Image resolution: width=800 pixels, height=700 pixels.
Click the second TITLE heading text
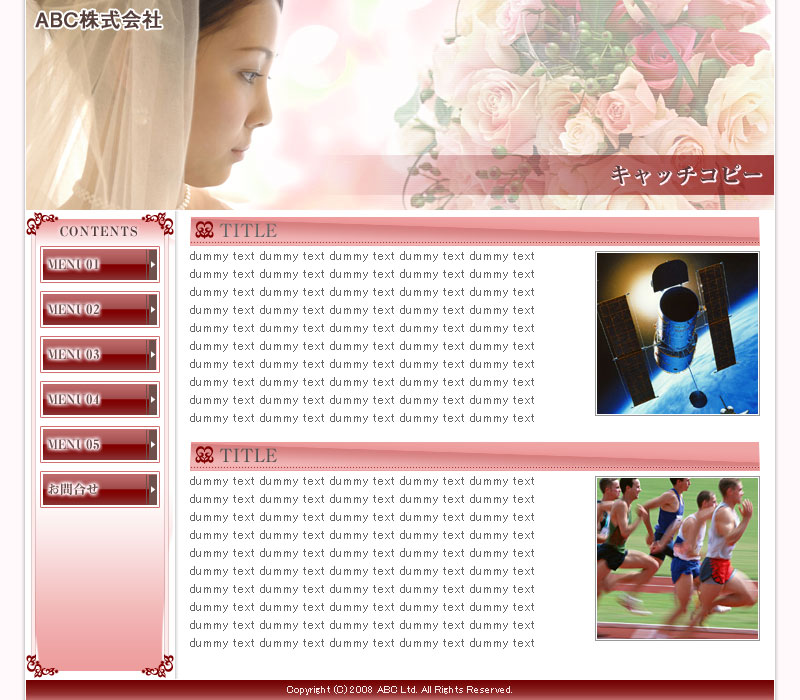click(x=248, y=455)
